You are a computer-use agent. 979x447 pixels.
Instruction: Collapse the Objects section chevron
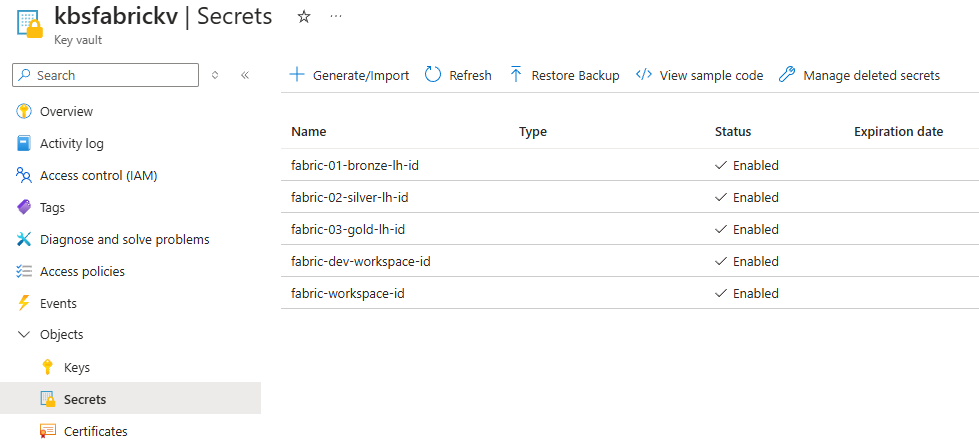pyautogui.click(x=24, y=335)
